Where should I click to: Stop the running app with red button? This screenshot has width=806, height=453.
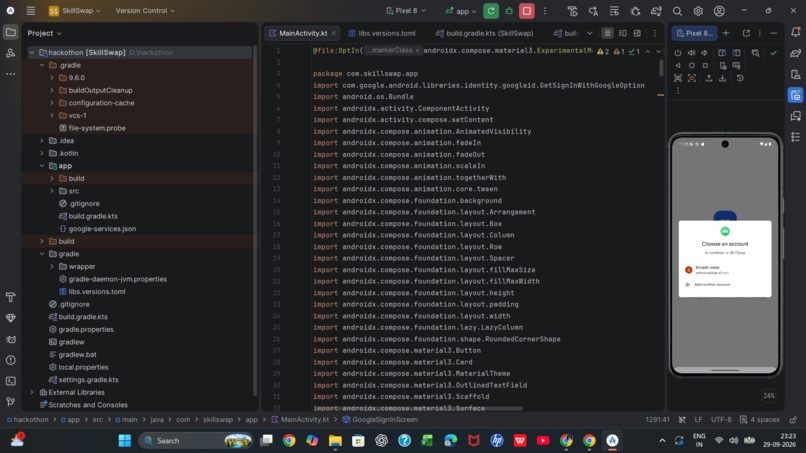[x=526, y=11]
